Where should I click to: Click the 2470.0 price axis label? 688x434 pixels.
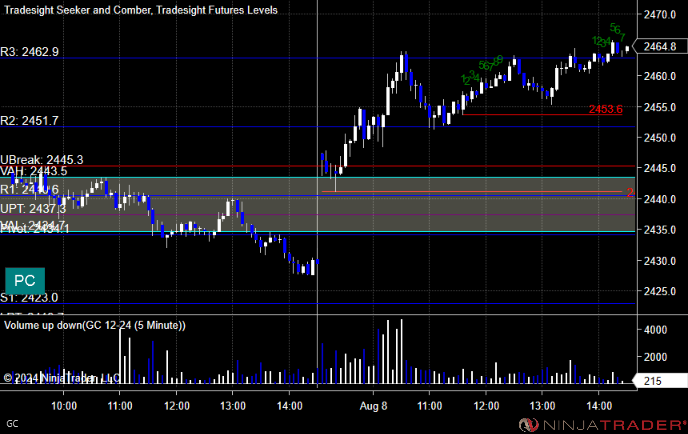(659, 14)
